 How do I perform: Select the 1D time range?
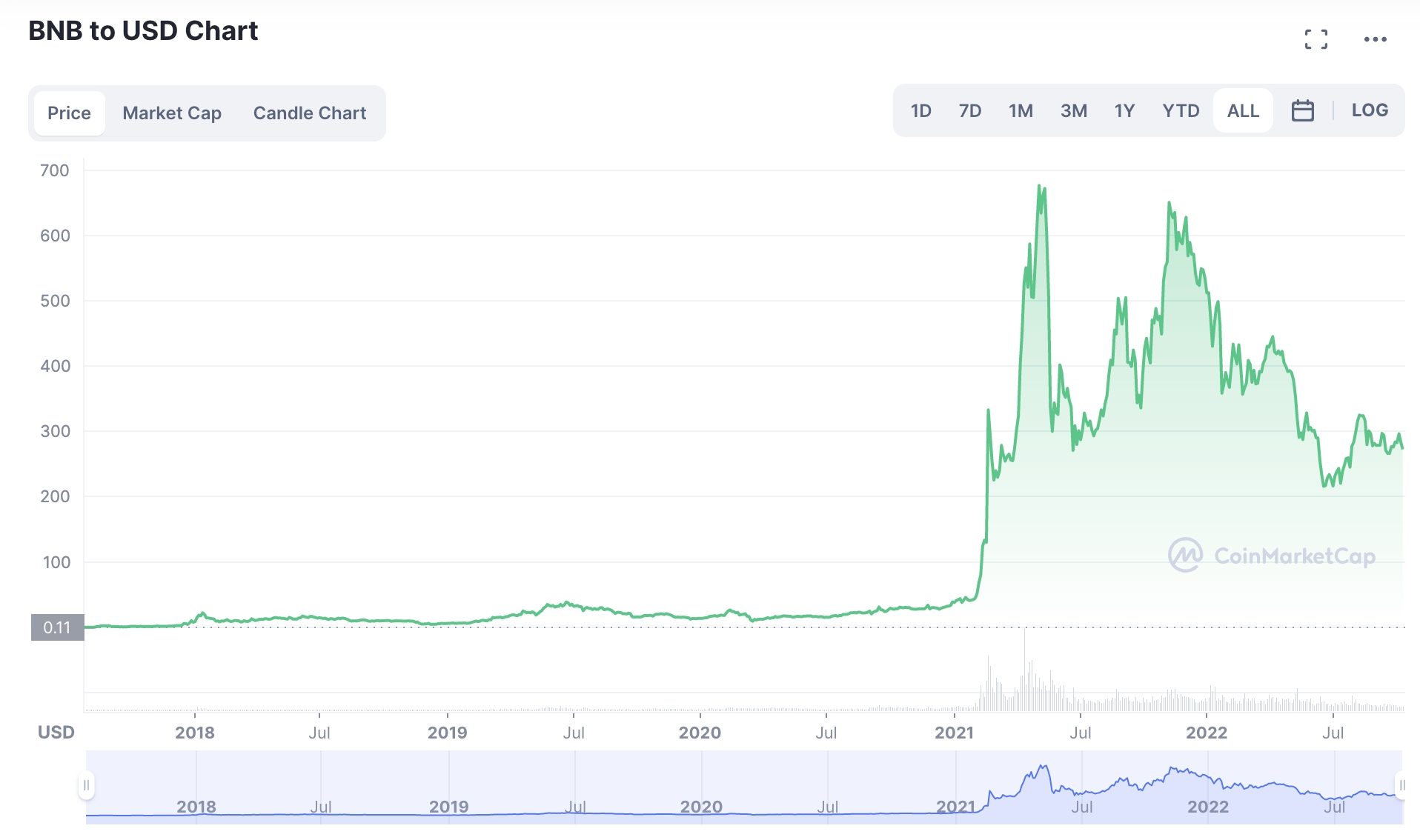(x=921, y=110)
